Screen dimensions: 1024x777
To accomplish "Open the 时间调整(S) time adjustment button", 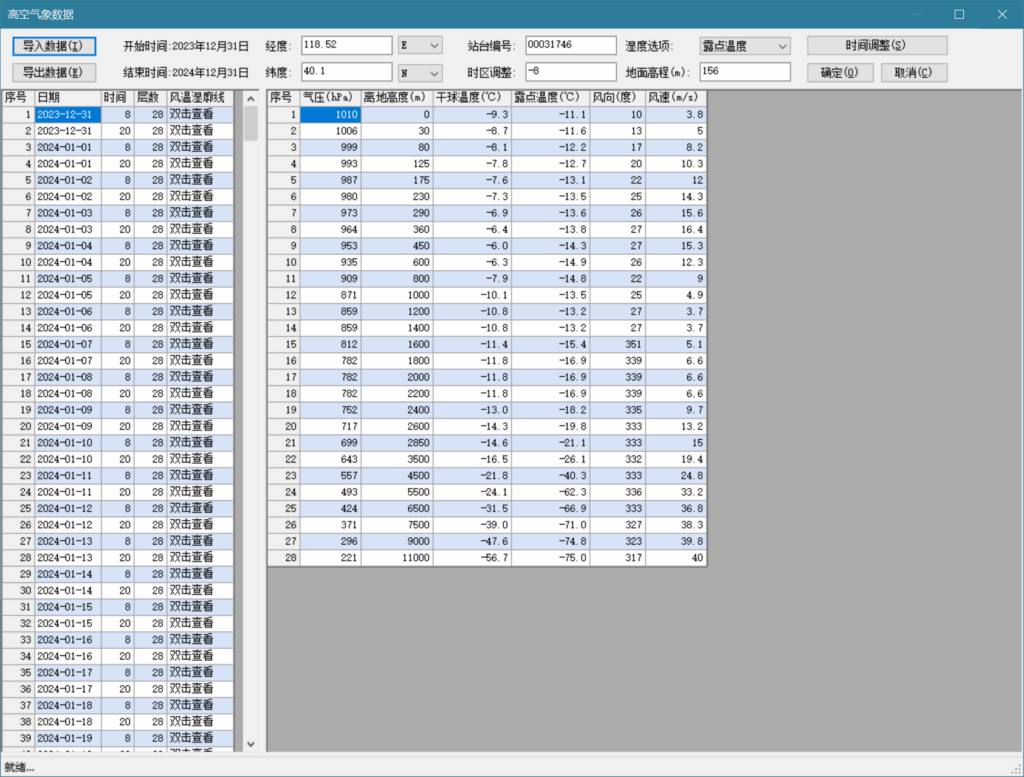I will 876,46.
